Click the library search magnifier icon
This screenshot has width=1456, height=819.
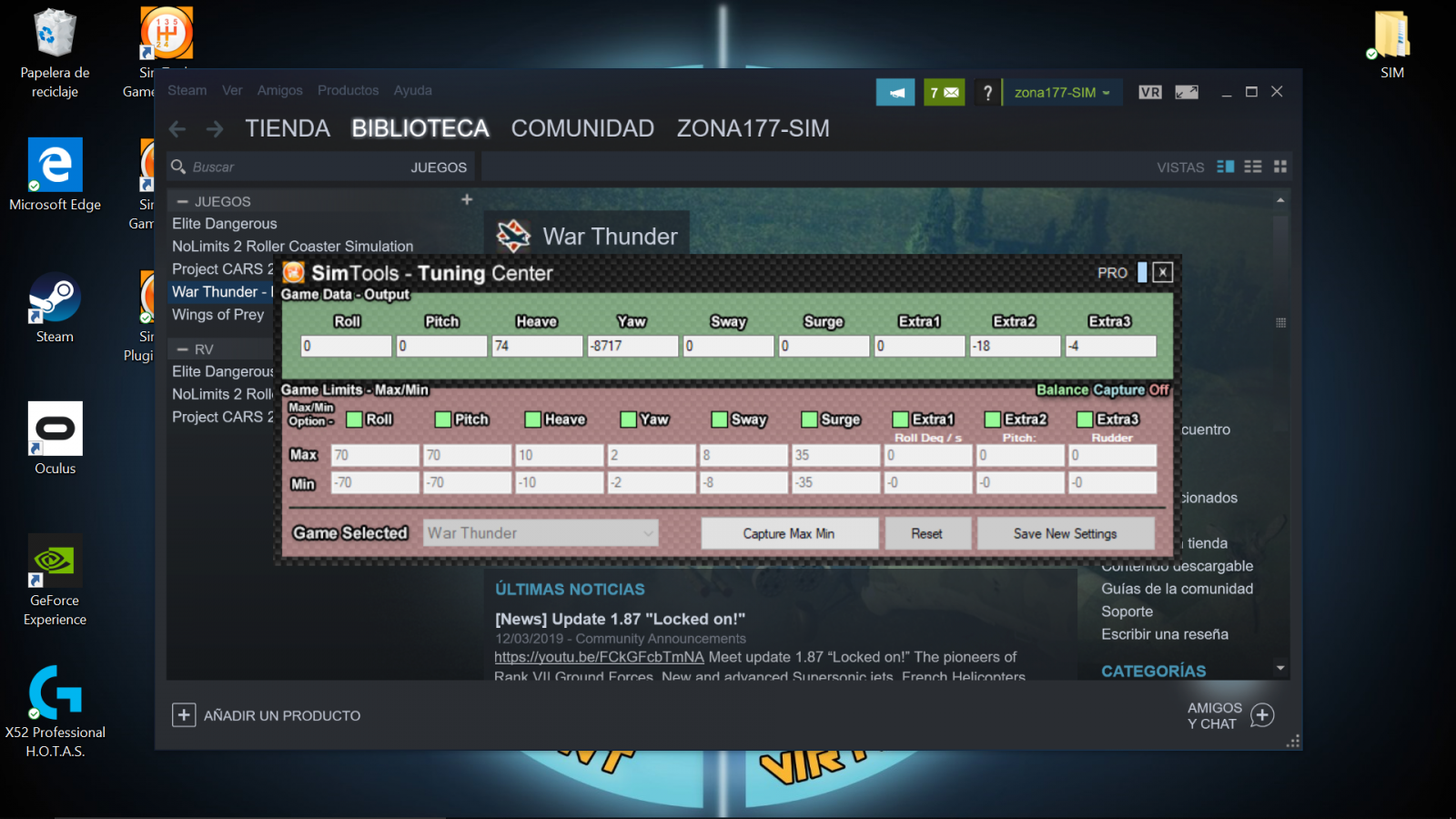pyautogui.click(x=178, y=167)
